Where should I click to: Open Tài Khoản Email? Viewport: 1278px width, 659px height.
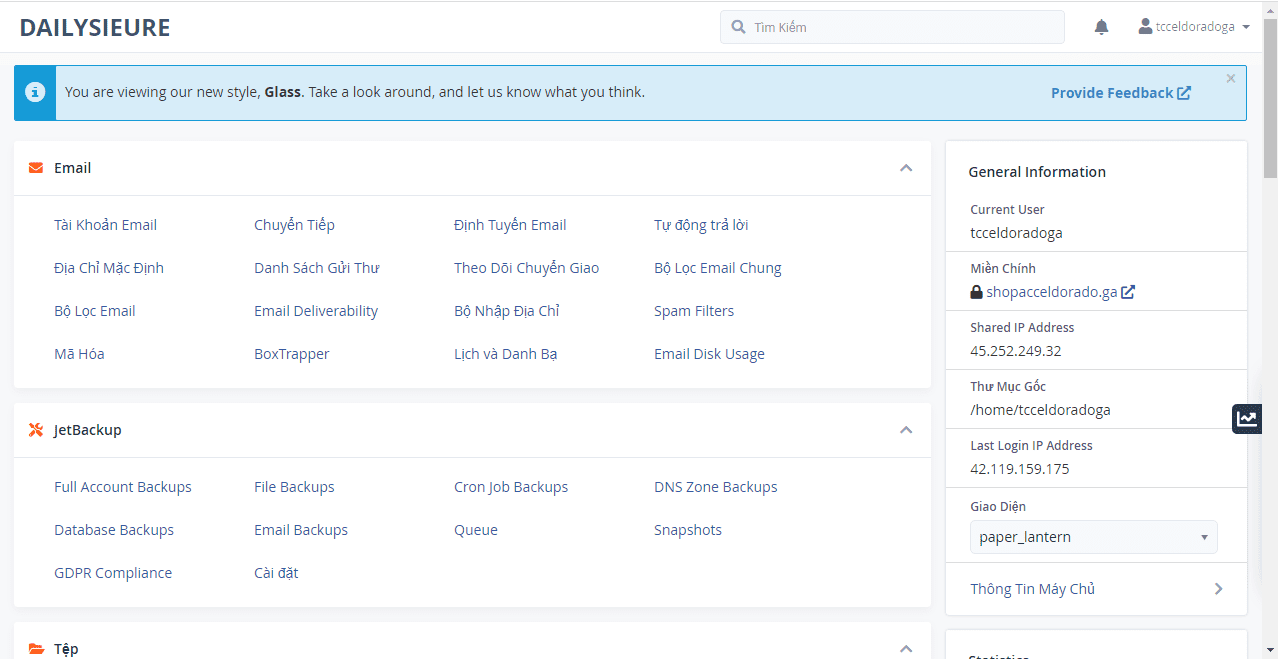105,225
